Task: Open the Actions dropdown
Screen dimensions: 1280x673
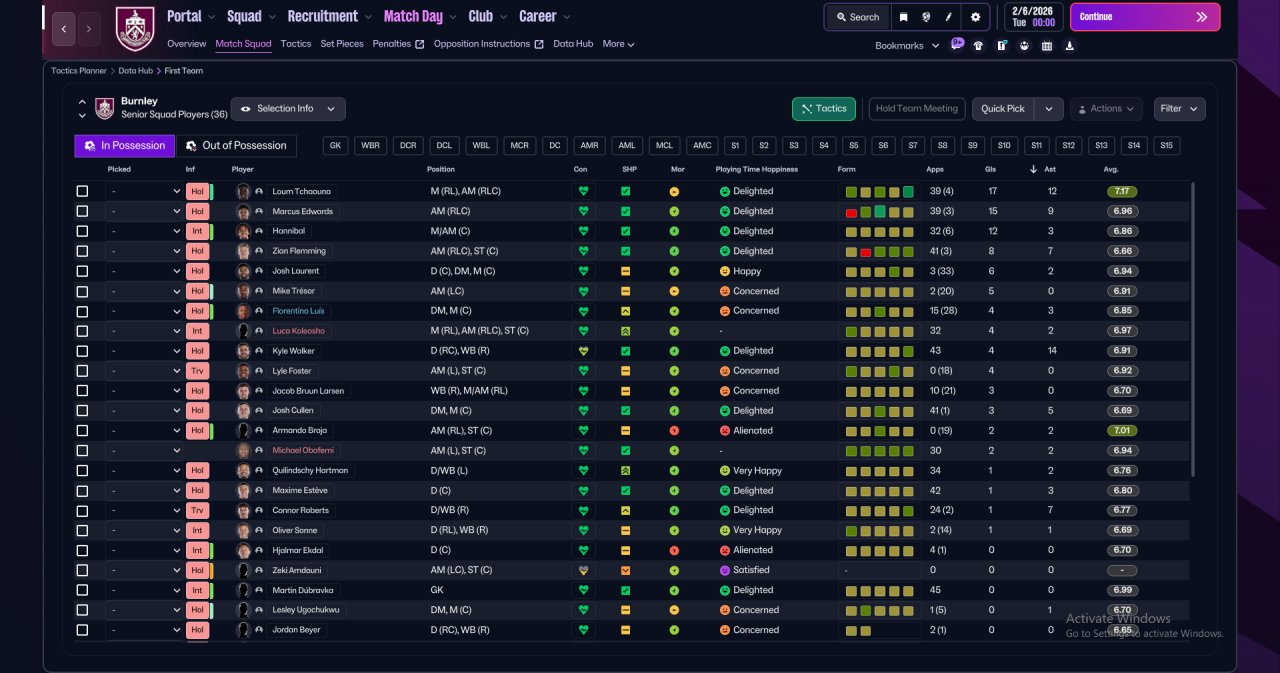Action: pyautogui.click(x=1106, y=109)
